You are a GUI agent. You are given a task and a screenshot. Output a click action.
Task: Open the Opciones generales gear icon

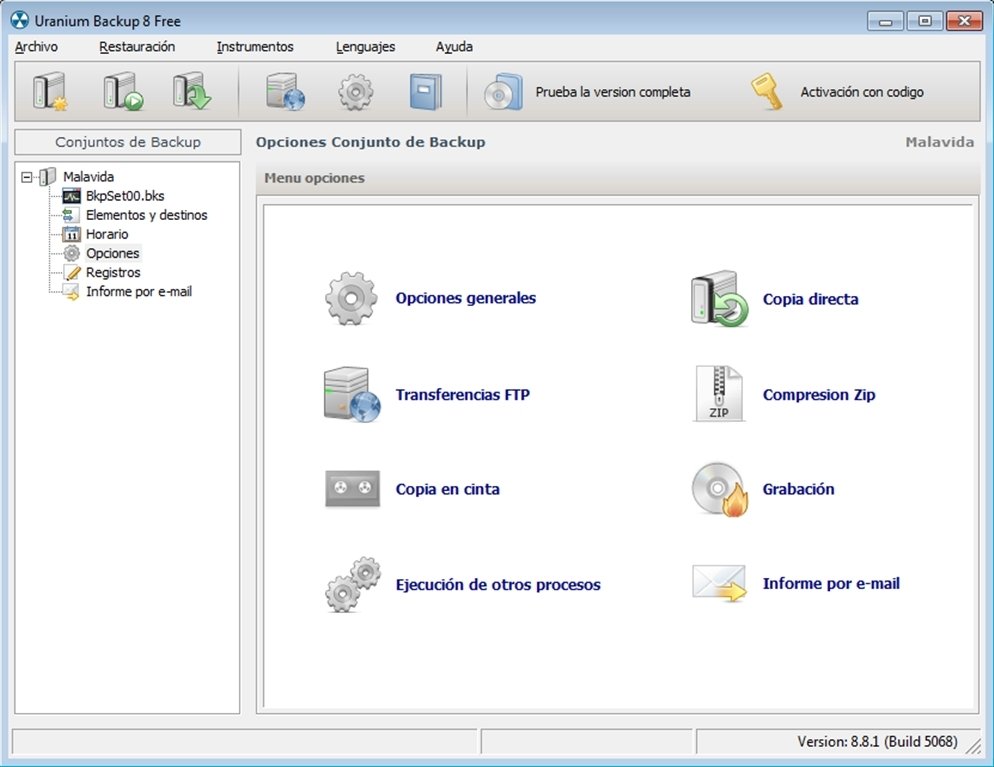pos(351,299)
